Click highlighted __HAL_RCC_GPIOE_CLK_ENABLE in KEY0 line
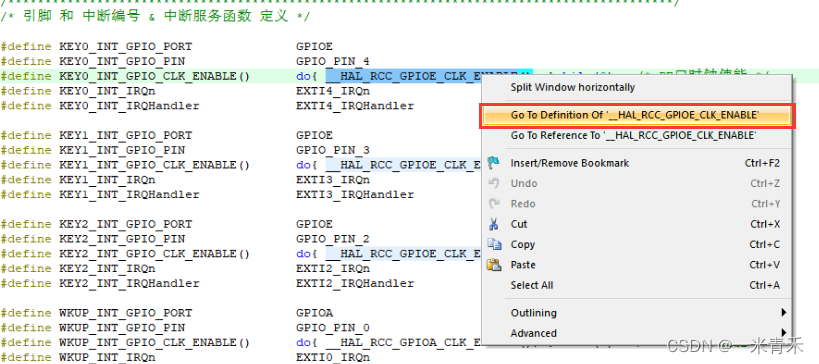The height and width of the screenshot is (364, 819). [403, 76]
